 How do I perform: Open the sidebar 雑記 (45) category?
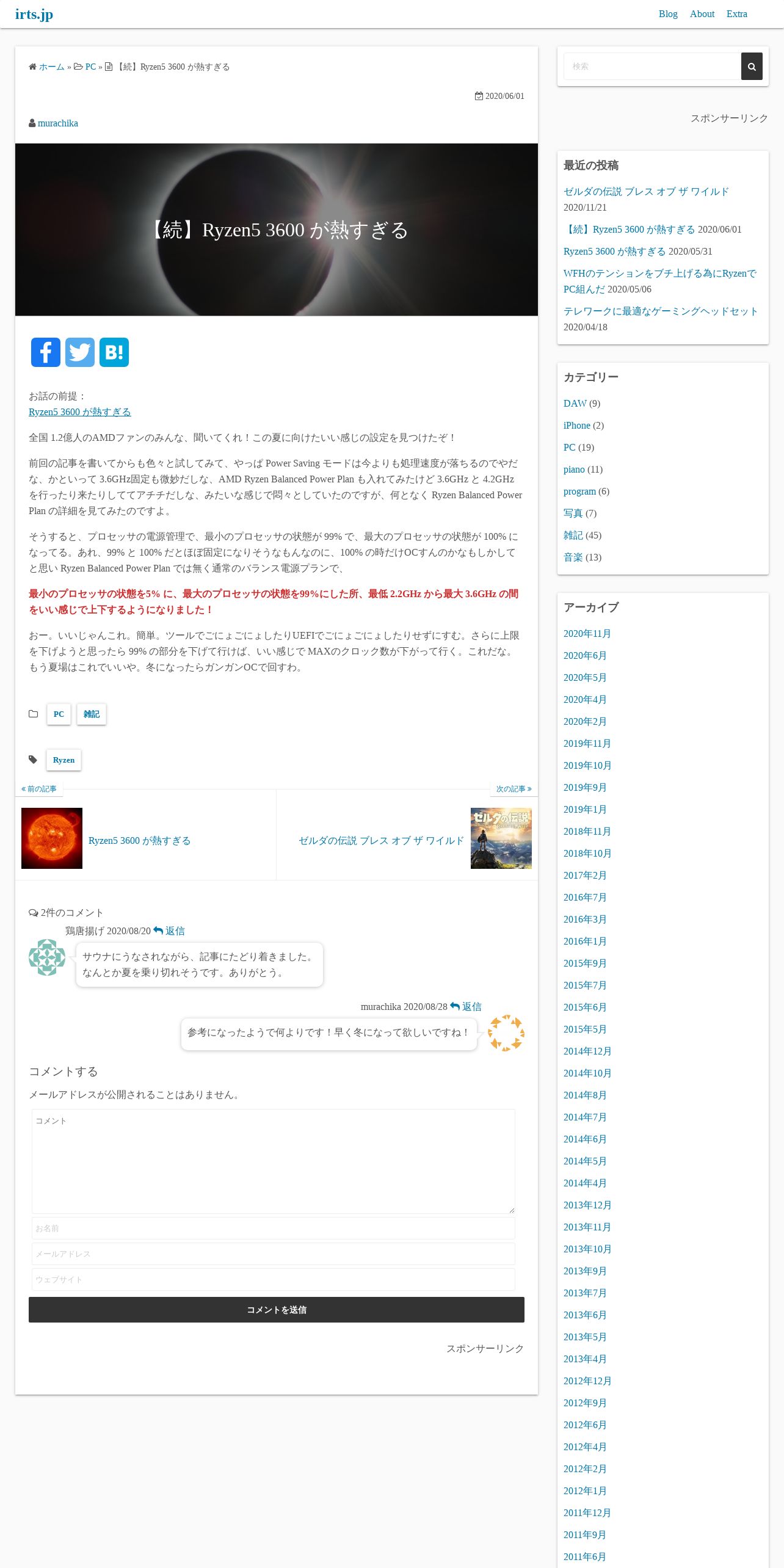pos(573,535)
